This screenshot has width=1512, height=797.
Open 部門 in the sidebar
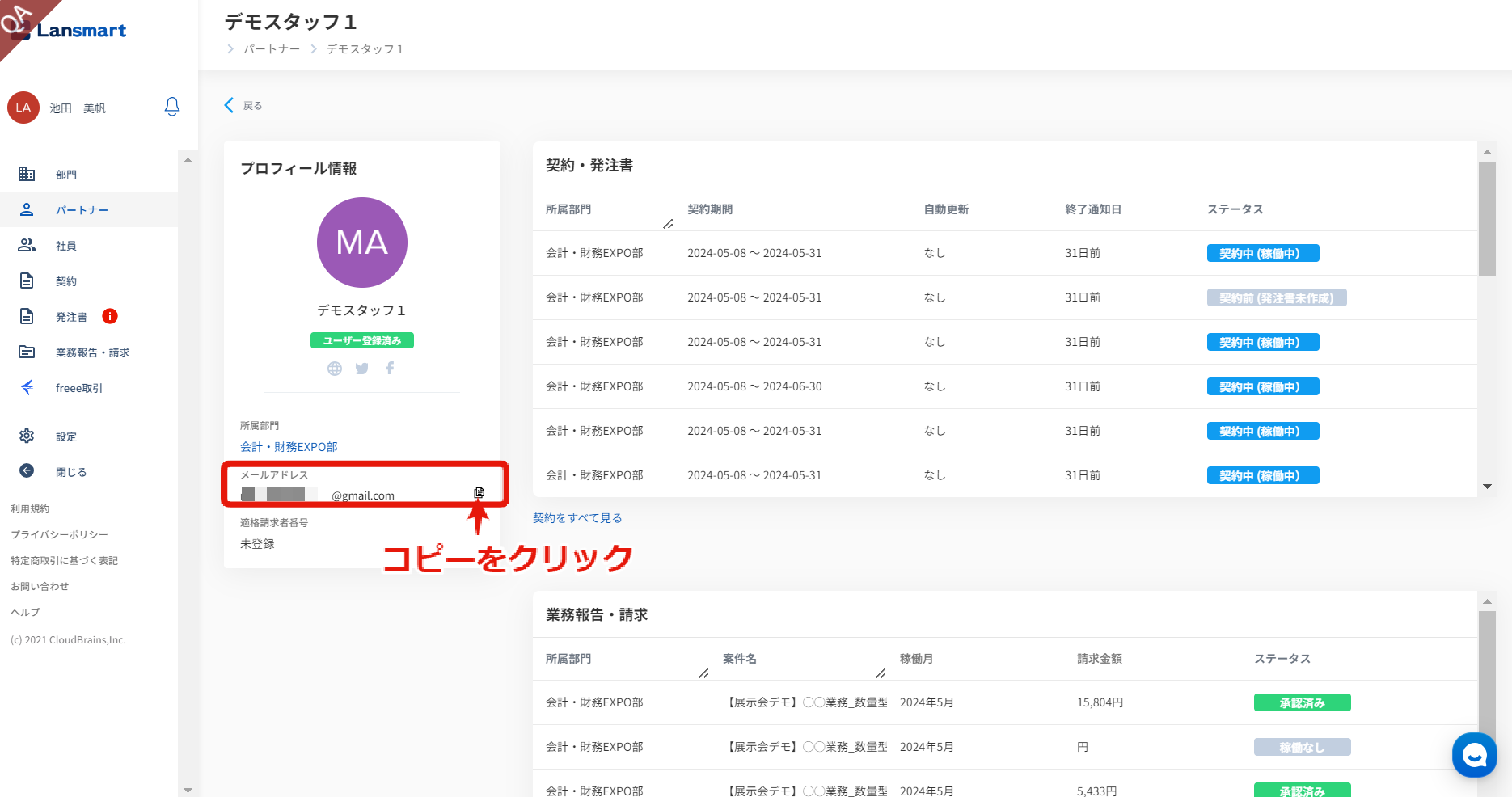[66, 175]
